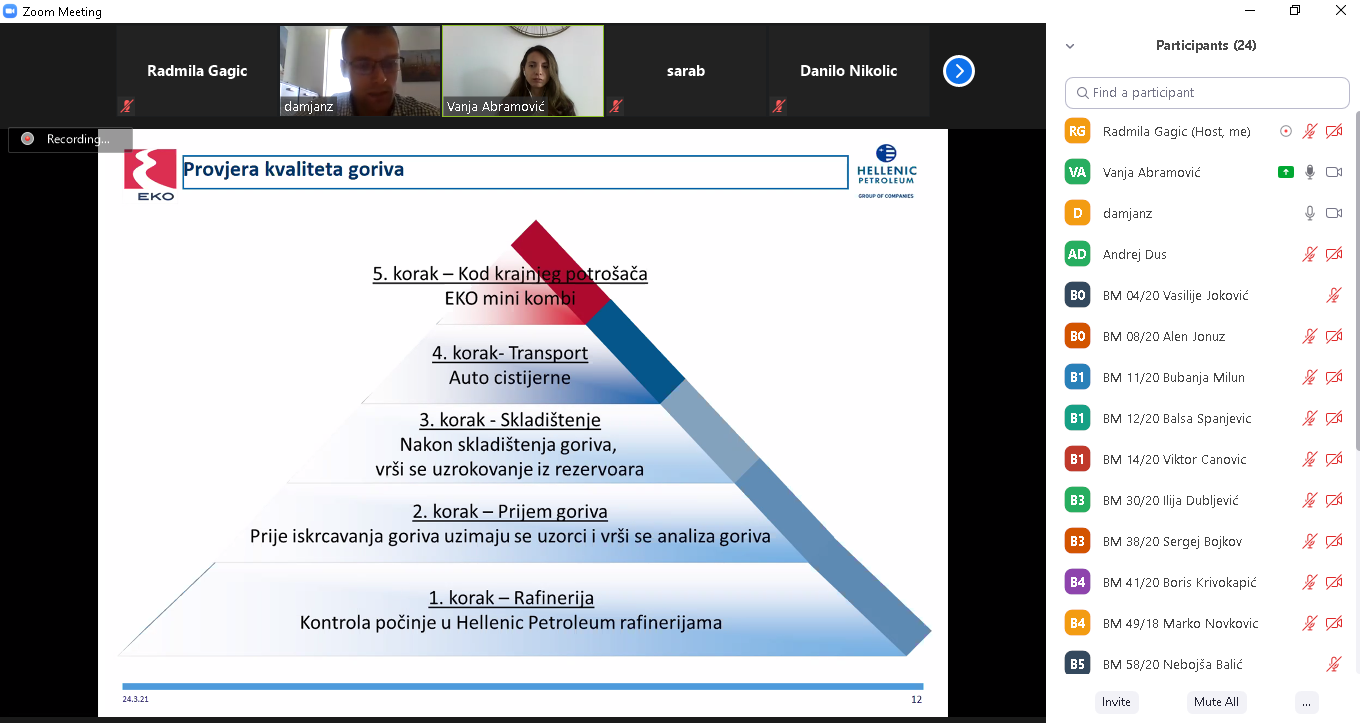Click the Zoom Meeting title bar logo
1360x723 pixels.
click(11, 11)
